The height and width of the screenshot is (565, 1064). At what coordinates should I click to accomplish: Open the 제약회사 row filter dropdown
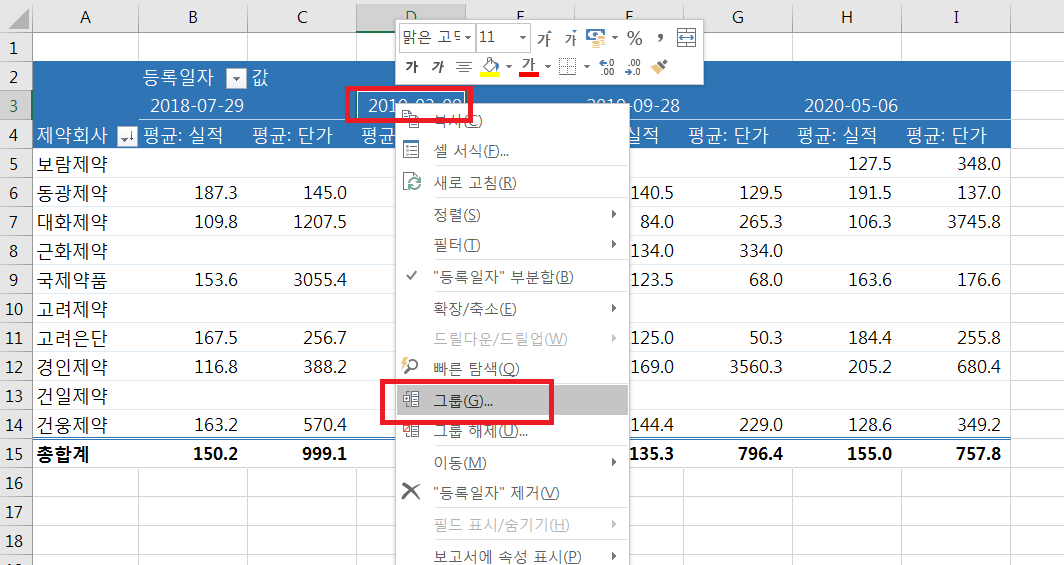pos(127,136)
